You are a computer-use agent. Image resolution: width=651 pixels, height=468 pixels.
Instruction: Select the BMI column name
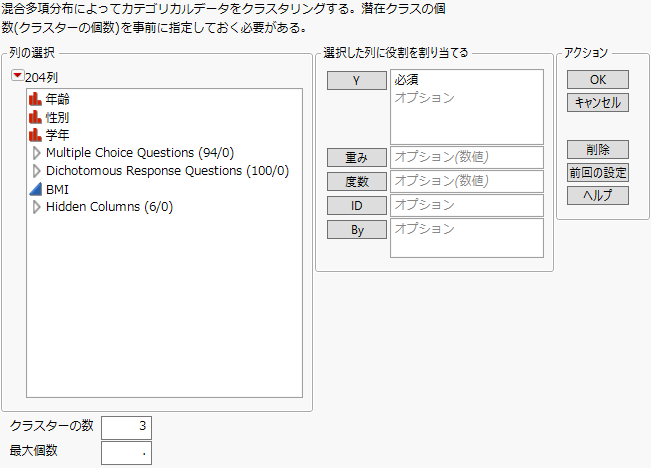point(58,189)
